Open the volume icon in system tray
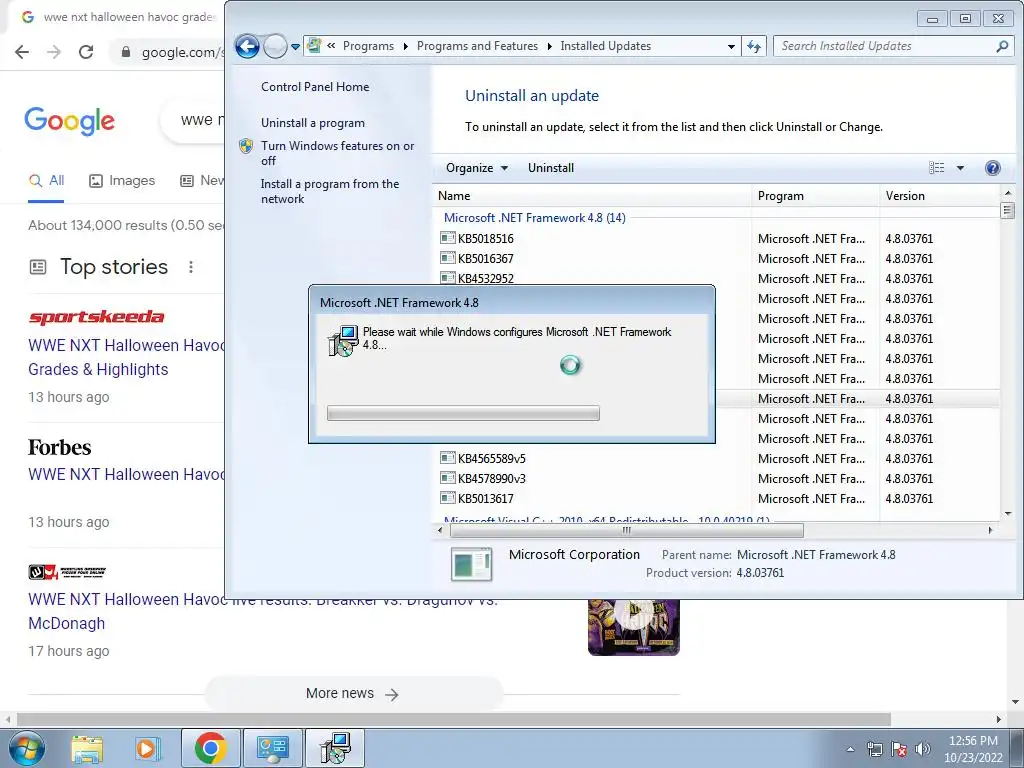1024x768 pixels. tap(923, 749)
